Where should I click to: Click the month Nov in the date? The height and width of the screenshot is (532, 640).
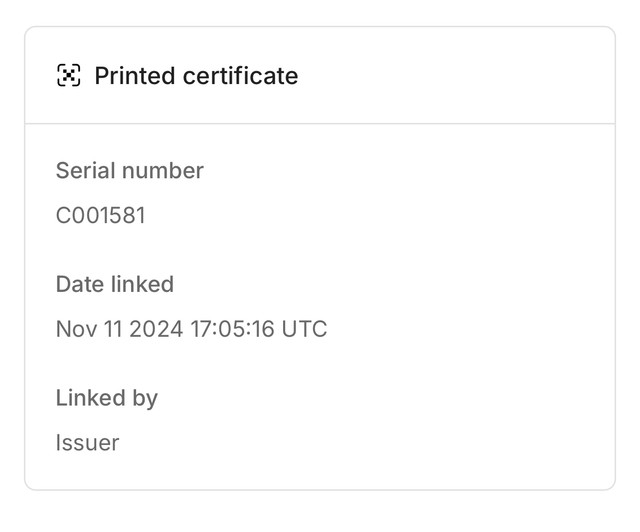click(x=76, y=329)
